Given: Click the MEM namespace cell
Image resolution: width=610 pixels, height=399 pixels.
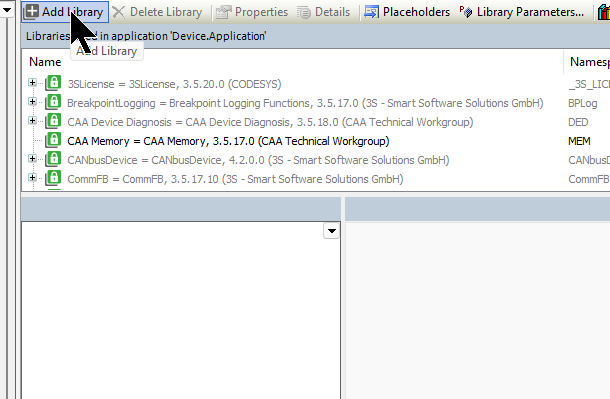Looking at the screenshot, I should coord(579,141).
